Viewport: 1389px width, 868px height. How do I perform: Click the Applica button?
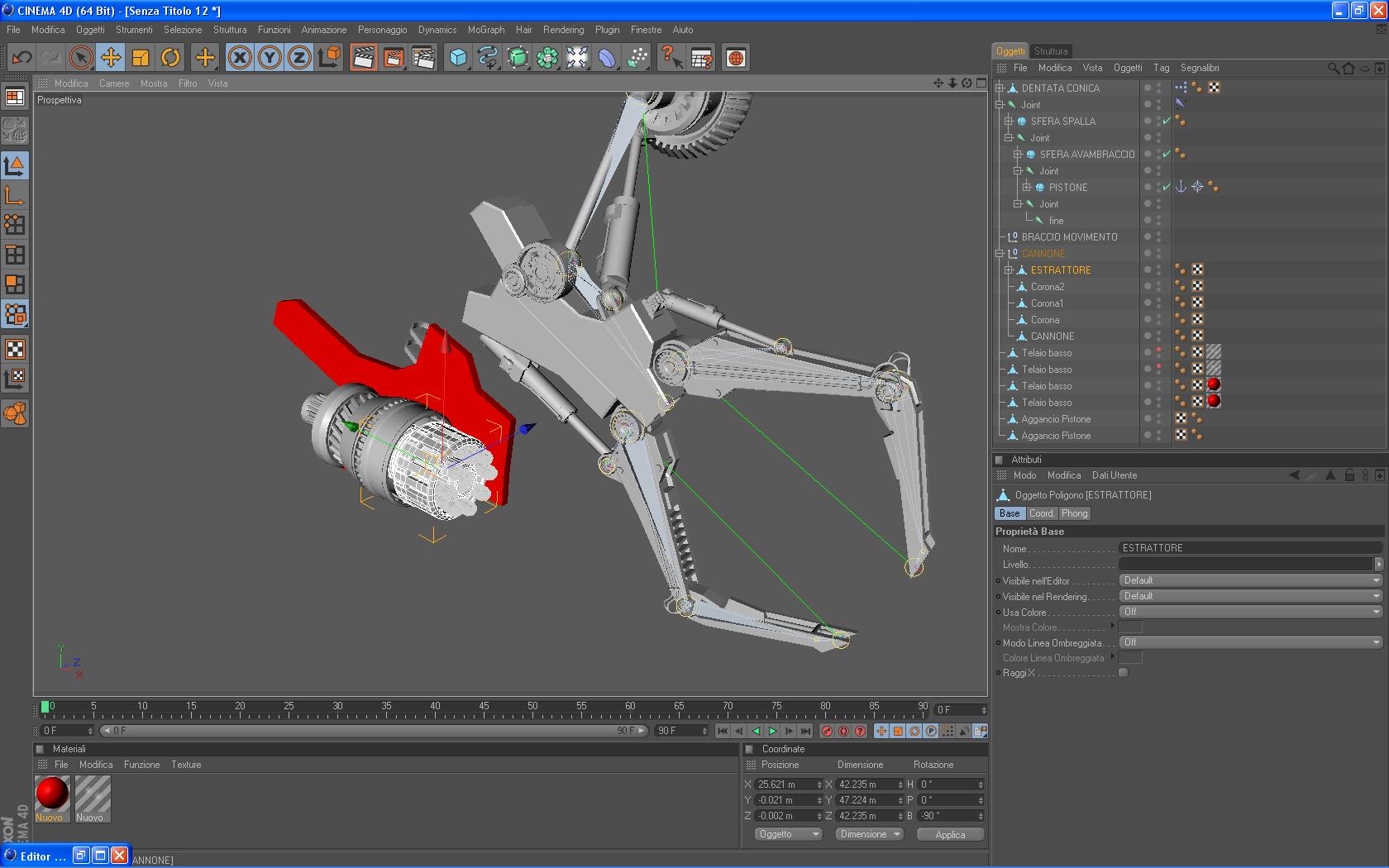pyautogui.click(x=950, y=835)
